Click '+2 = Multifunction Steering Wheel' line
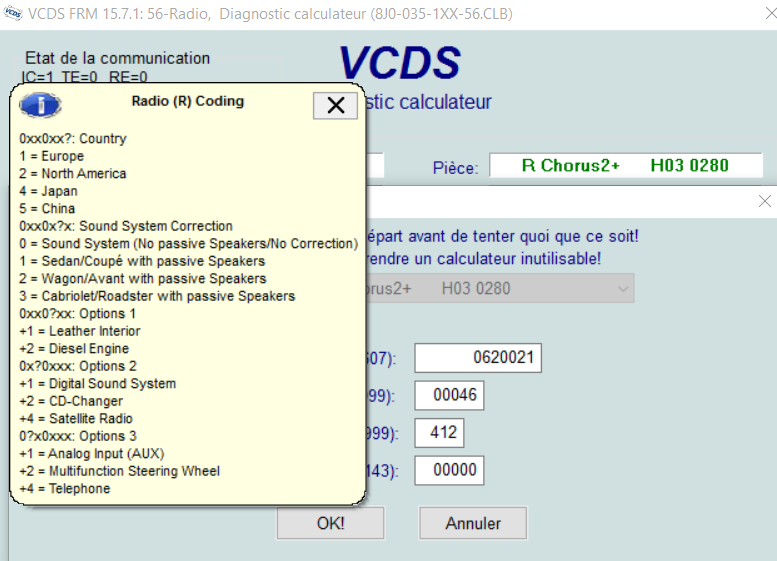The width and height of the screenshot is (777, 561). click(x=119, y=471)
